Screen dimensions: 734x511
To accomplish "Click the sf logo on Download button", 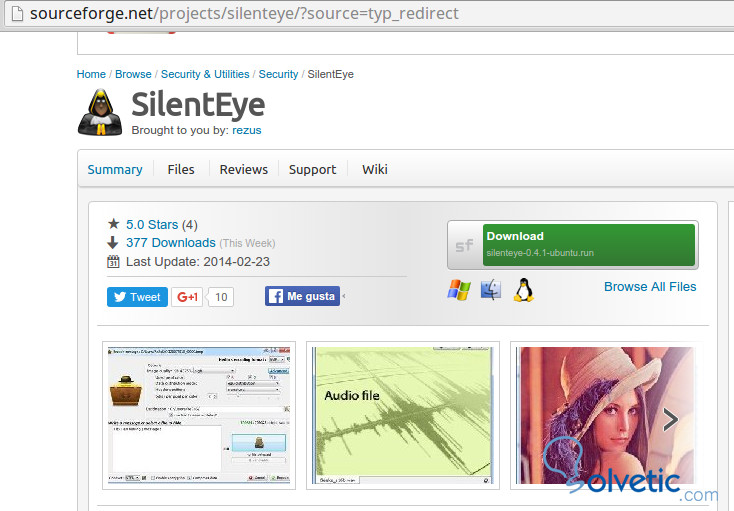I will 464,245.
